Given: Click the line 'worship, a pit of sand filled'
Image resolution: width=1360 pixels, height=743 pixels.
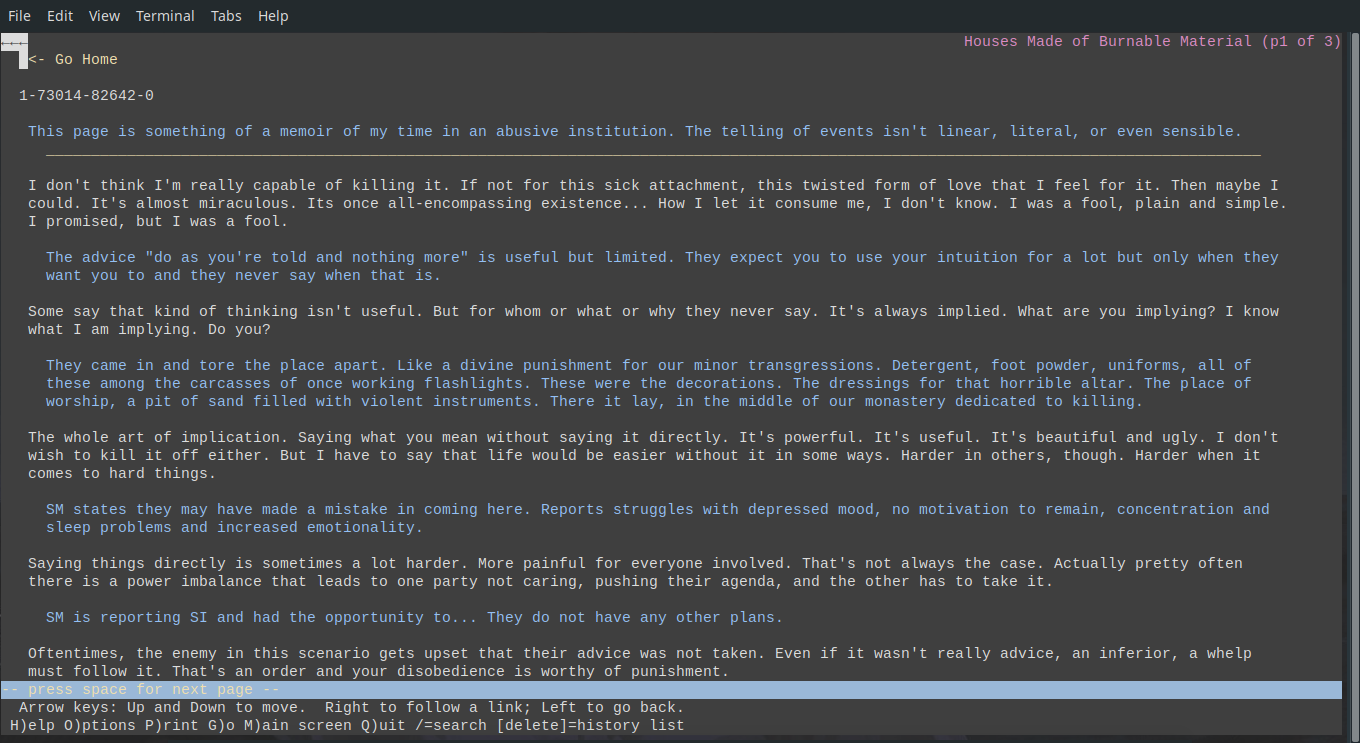Looking at the screenshot, I should click(594, 402).
